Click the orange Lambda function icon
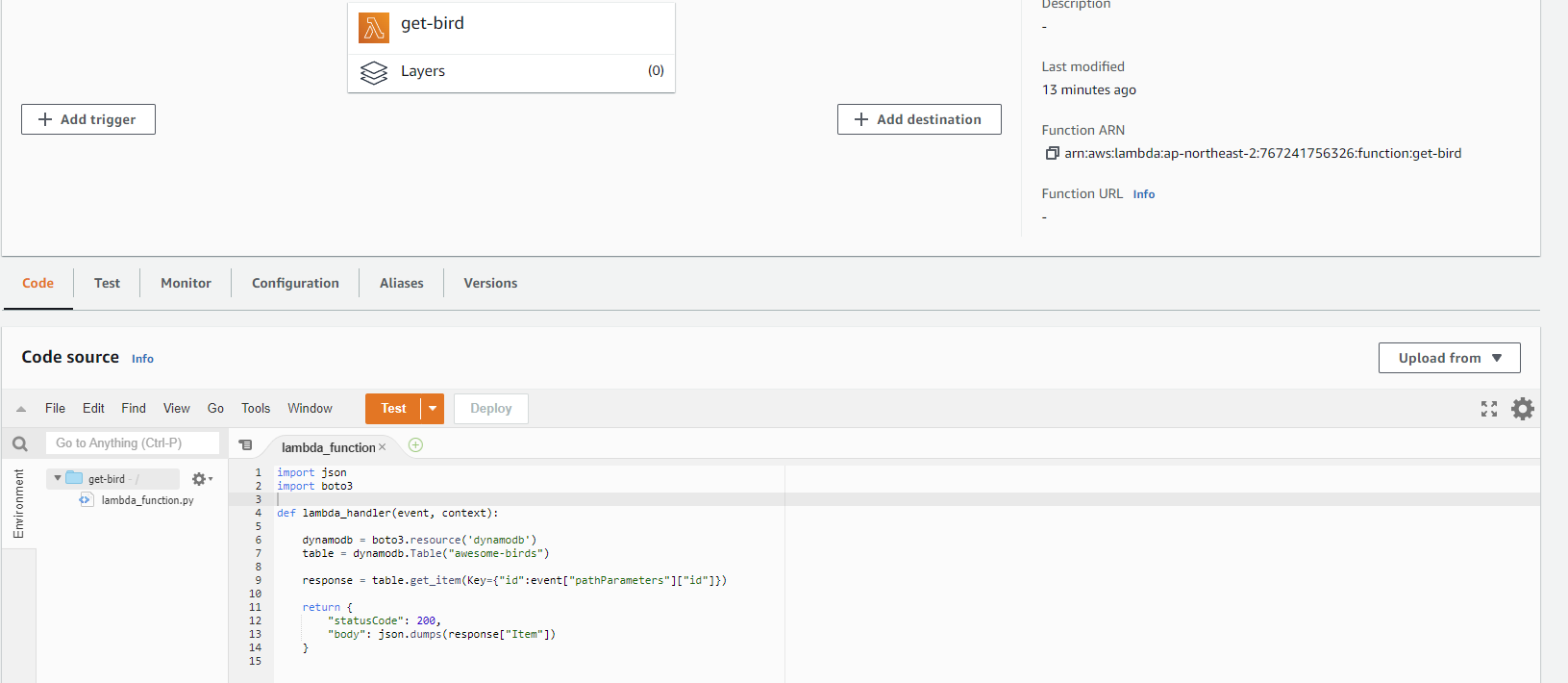The width and height of the screenshot is (1568, 683). click(374, 28)
